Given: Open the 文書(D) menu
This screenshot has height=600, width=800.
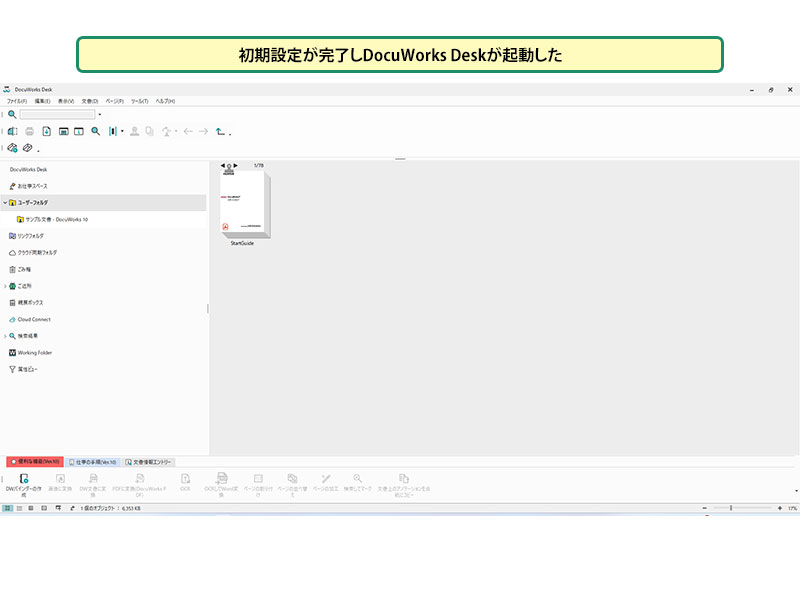Looking at the screenshot, I should point(90,101).
